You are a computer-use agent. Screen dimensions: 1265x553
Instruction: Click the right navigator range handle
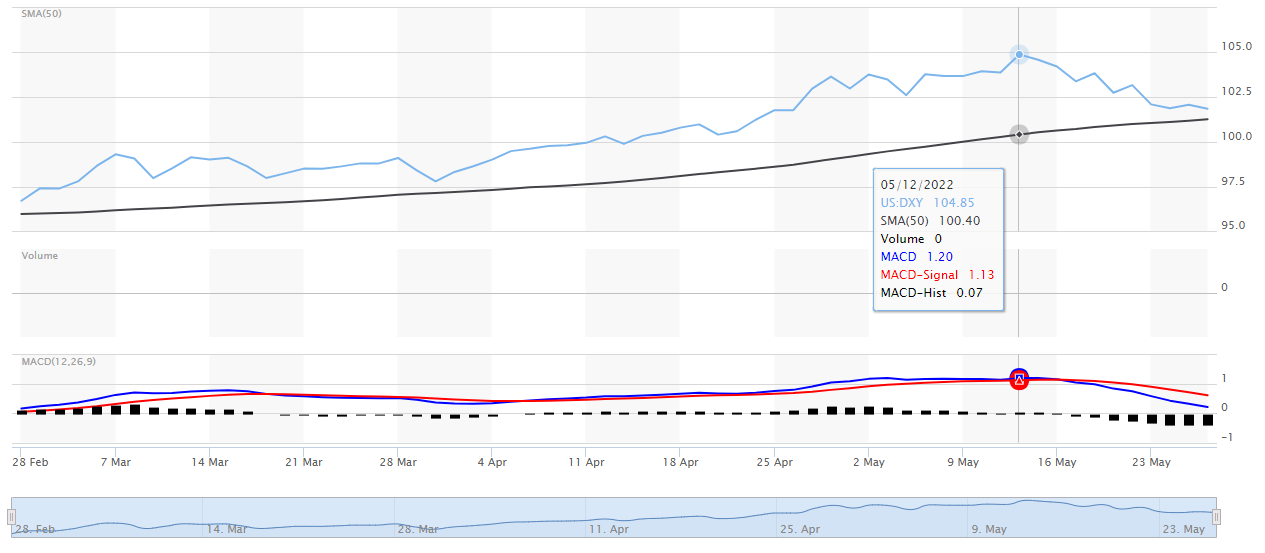[x=1216, y=517]
